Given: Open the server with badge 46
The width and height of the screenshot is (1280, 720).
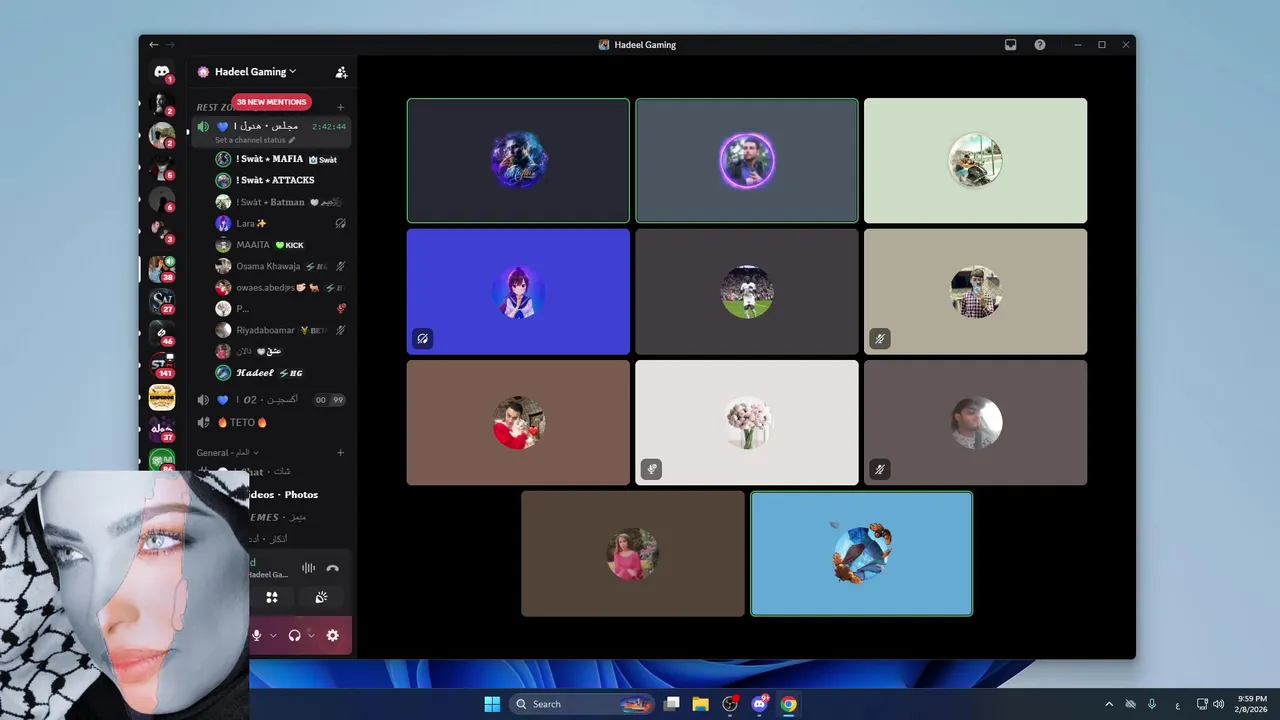Looking at the screenshot, I should pos(161,333).
